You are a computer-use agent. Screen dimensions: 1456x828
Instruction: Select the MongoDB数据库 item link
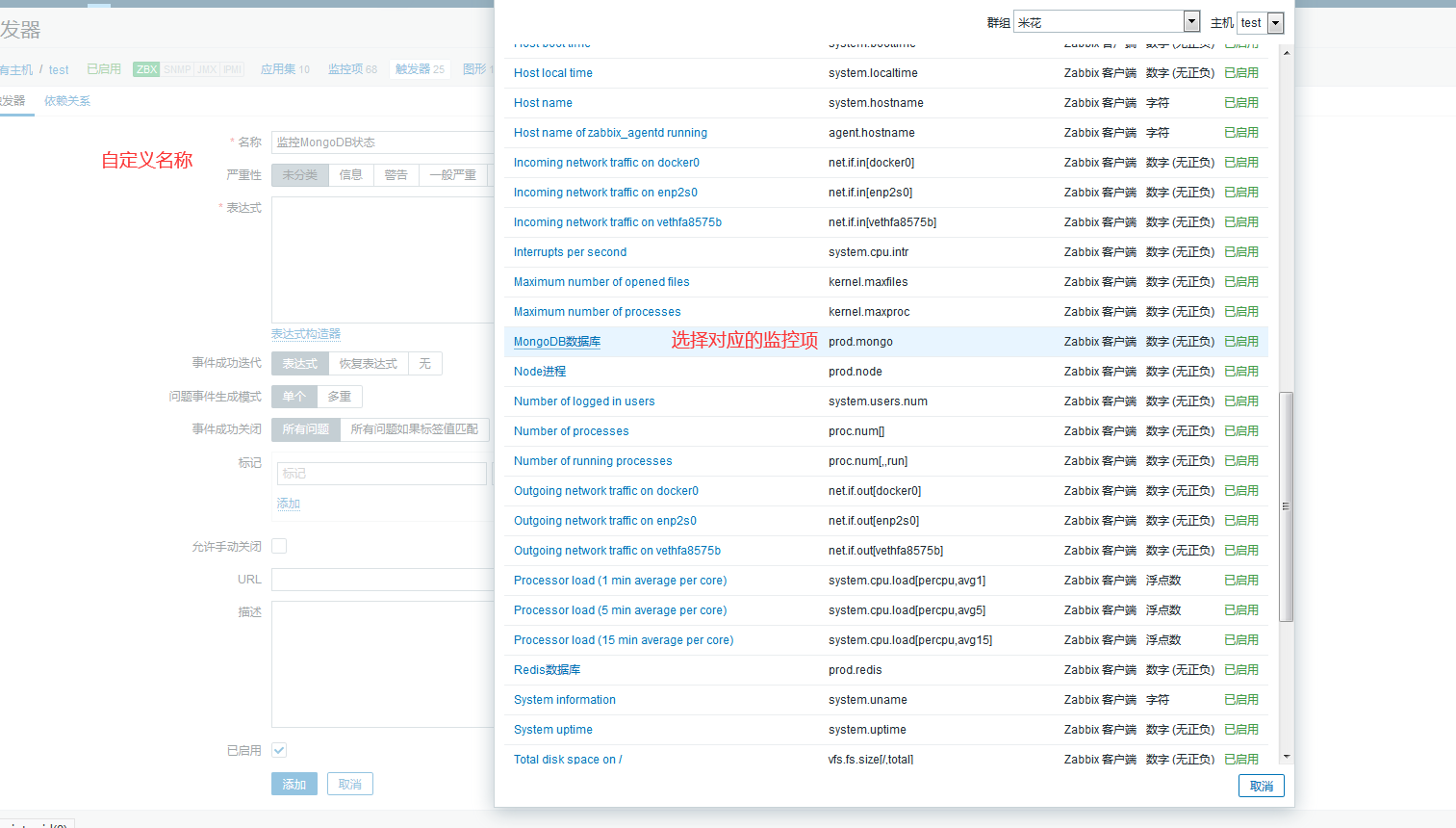click(556, 342)
